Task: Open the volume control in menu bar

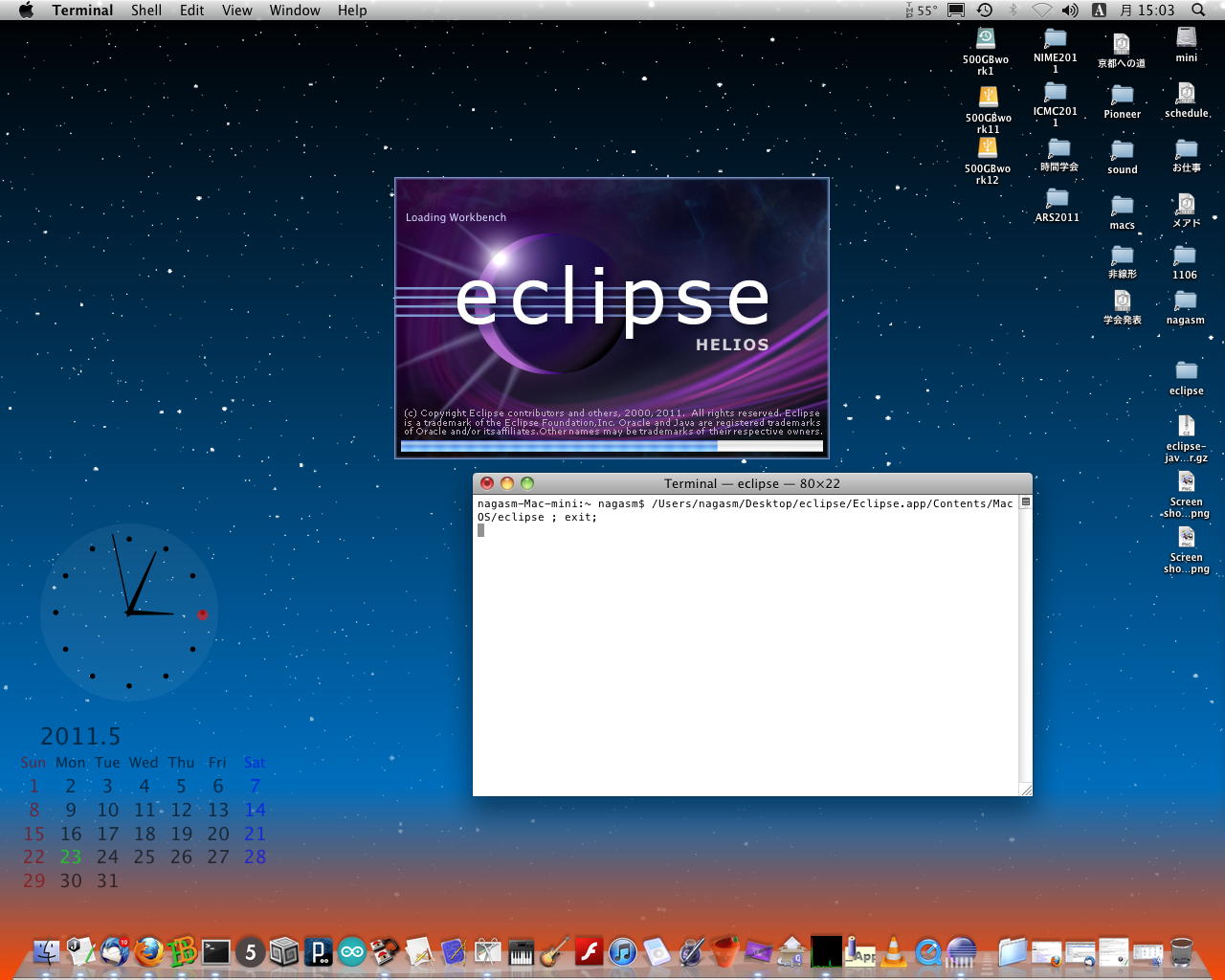Action: tap(1070, 11)
